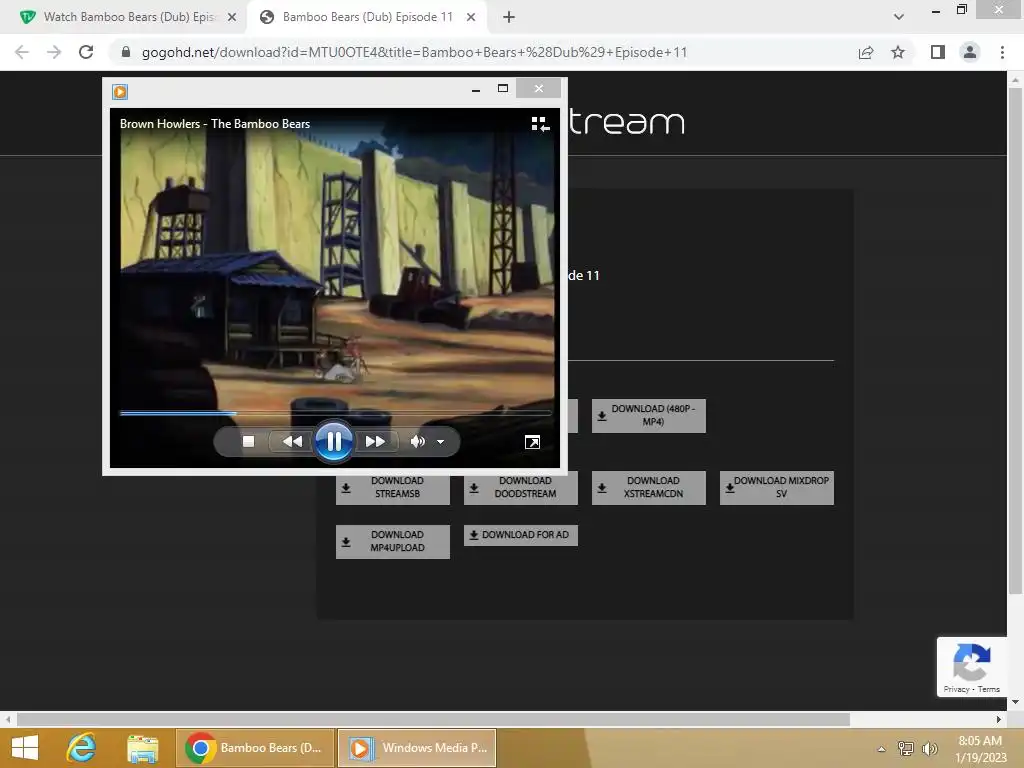This screenshot has height=768, width=1024.
Task: Click Download Mixdrop SV button
Action: [776, 487]
